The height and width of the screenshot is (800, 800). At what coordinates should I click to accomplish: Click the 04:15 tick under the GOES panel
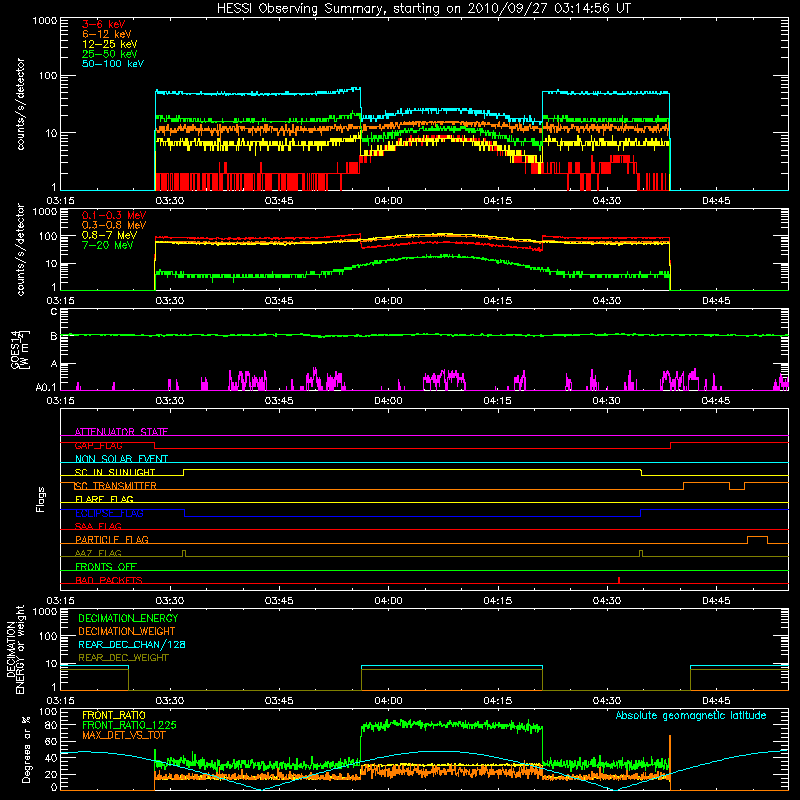pos(497,401)
